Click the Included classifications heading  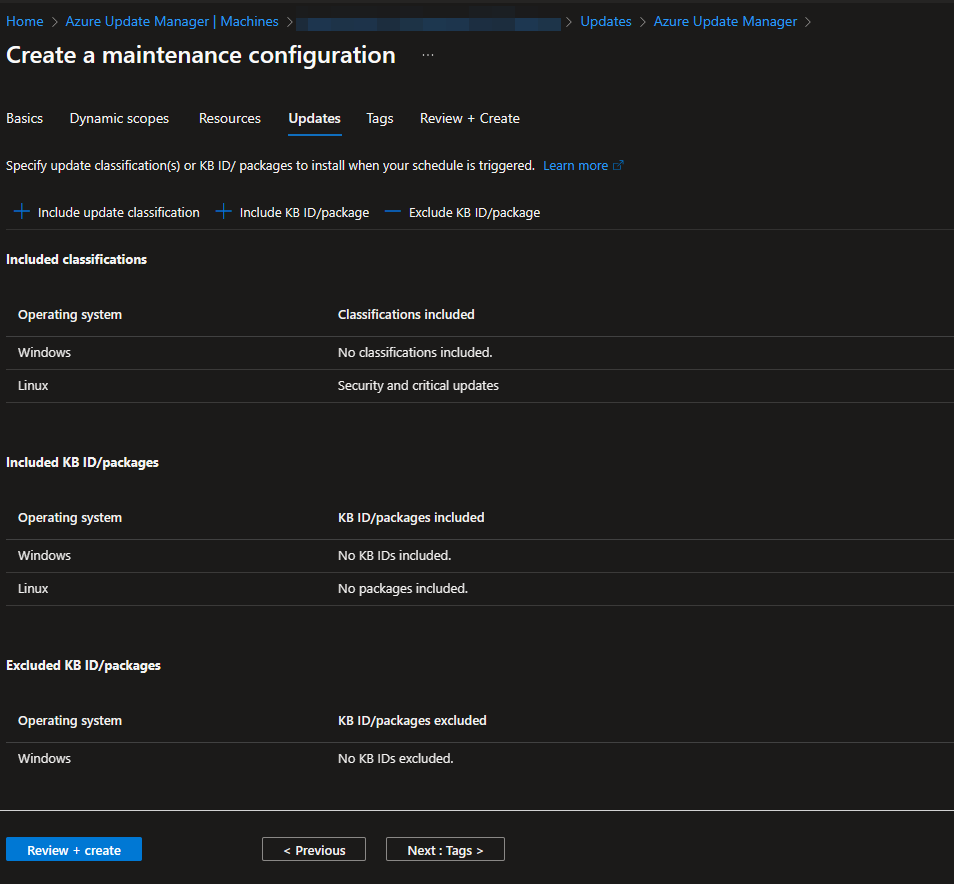click(x=77, y=259)
